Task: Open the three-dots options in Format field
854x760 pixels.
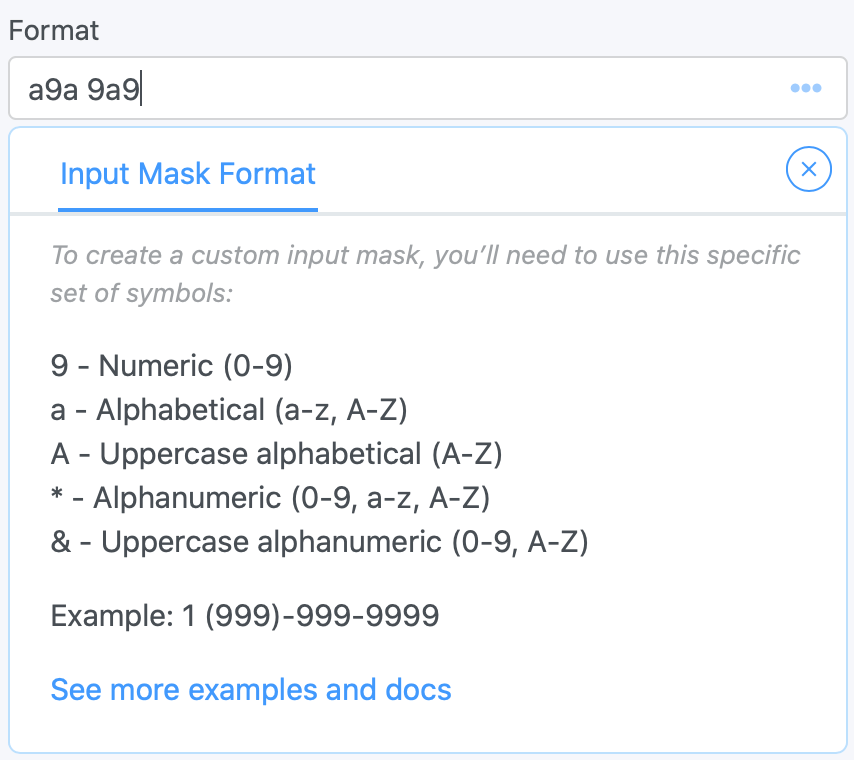Action: (x=806, y=88)
